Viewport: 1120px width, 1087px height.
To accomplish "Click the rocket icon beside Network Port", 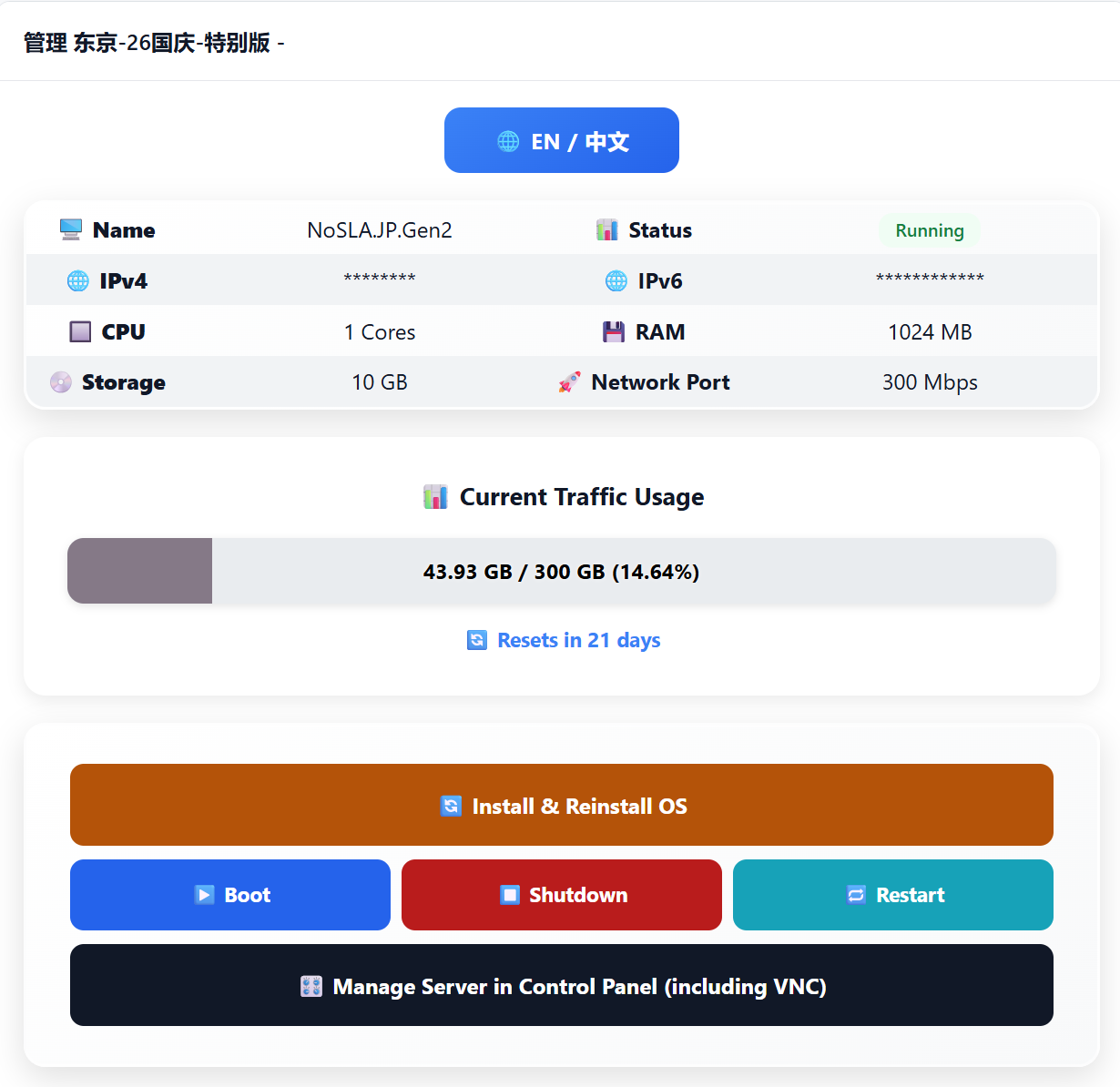I will click(570, 382).
